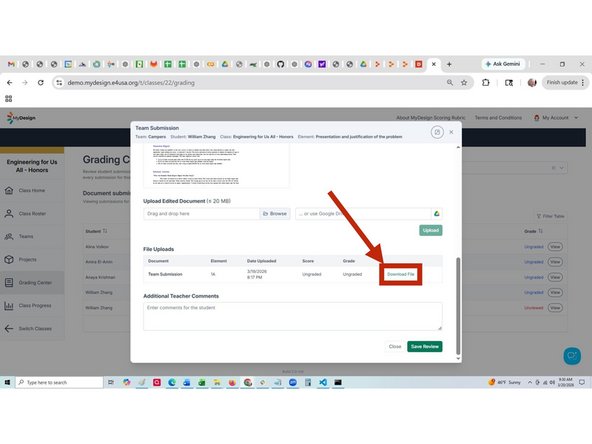Click the browser back arrow

tap(10, 83)
